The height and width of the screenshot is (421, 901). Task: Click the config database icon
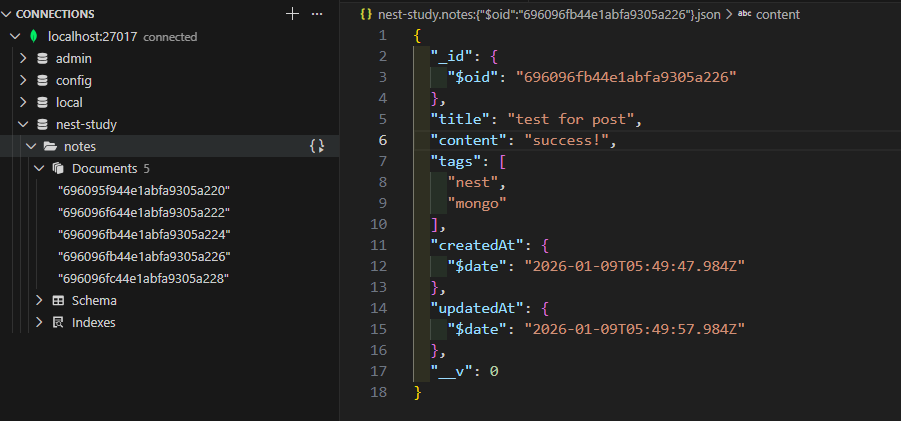42,81
